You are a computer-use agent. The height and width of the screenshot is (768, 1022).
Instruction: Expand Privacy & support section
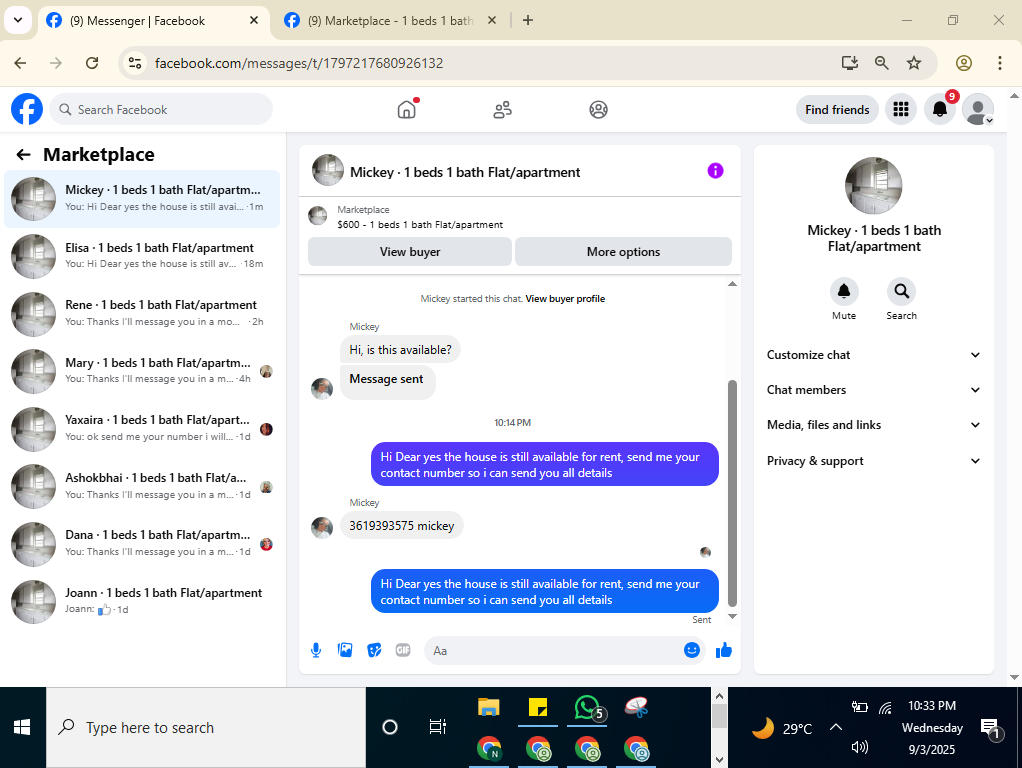[x=873, y=461]
